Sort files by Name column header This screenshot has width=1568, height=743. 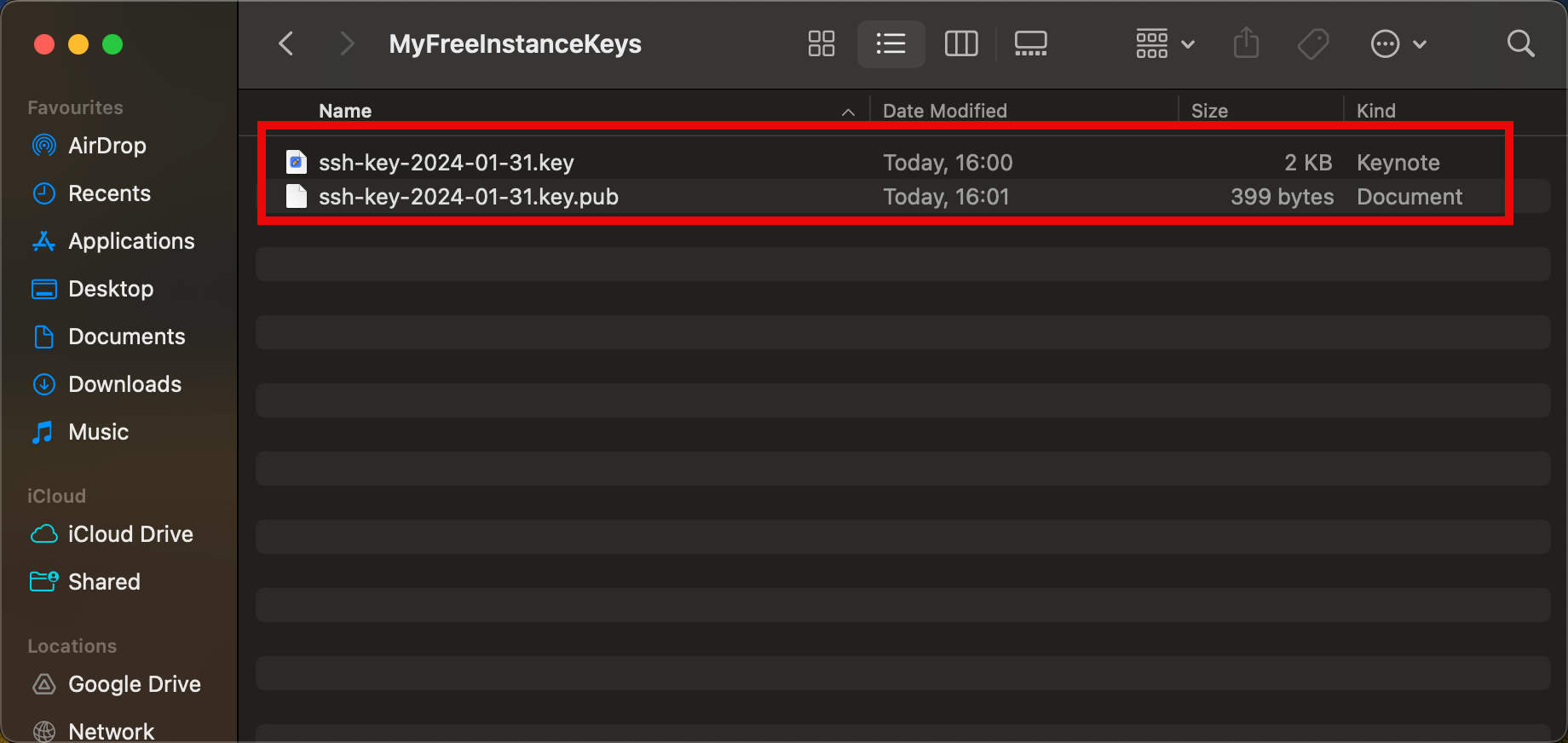(345, 111)
